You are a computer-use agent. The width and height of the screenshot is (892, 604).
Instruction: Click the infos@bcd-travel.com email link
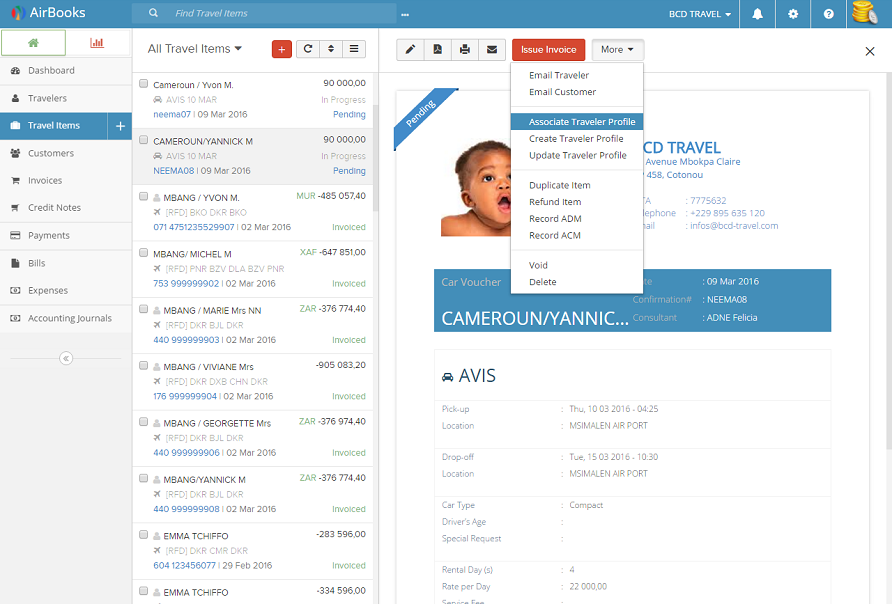point(734,226)
